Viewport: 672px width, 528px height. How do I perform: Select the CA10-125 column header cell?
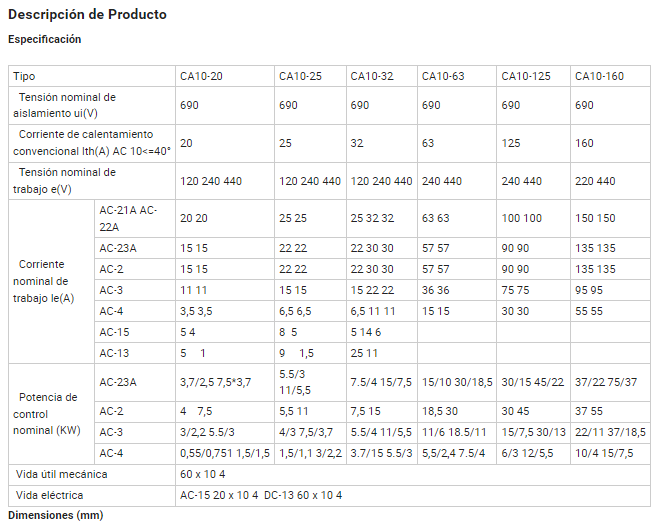pyautogui.click(x=534, y=76)
